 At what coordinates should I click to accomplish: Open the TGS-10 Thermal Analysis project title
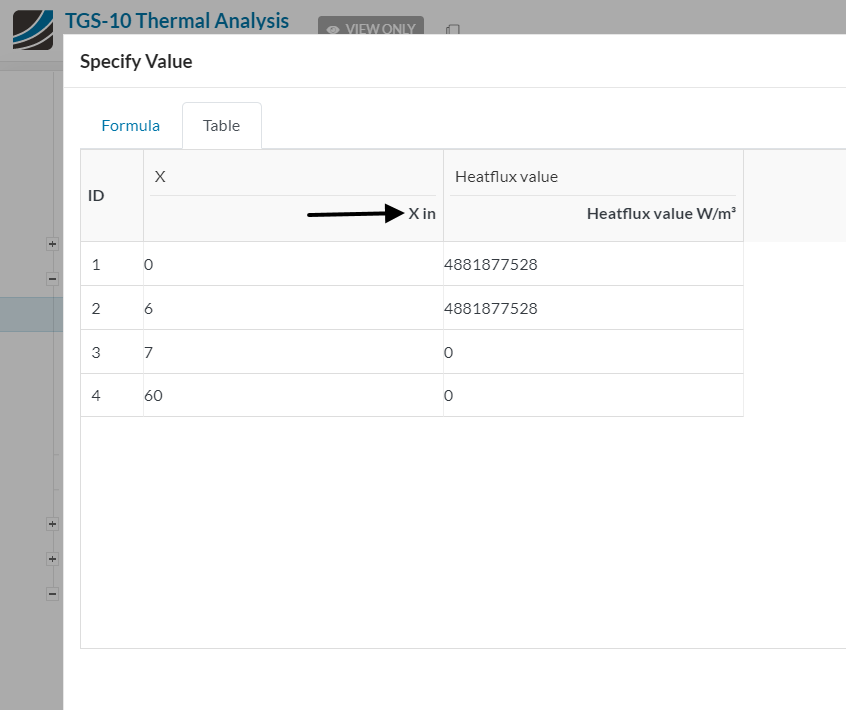click(177, 21)
